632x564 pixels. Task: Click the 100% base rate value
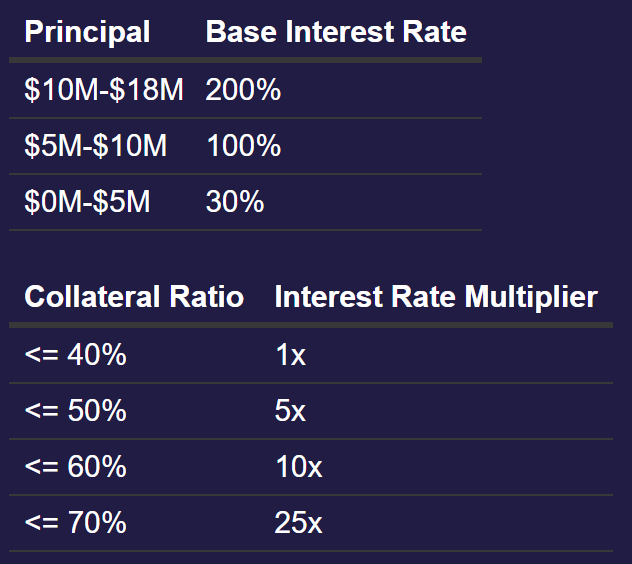point(243,147)
